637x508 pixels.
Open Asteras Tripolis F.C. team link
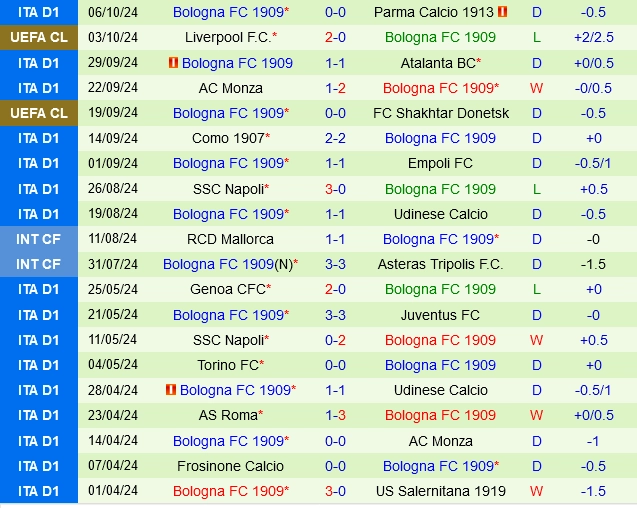pyautogui.click(x=440, y=264)
